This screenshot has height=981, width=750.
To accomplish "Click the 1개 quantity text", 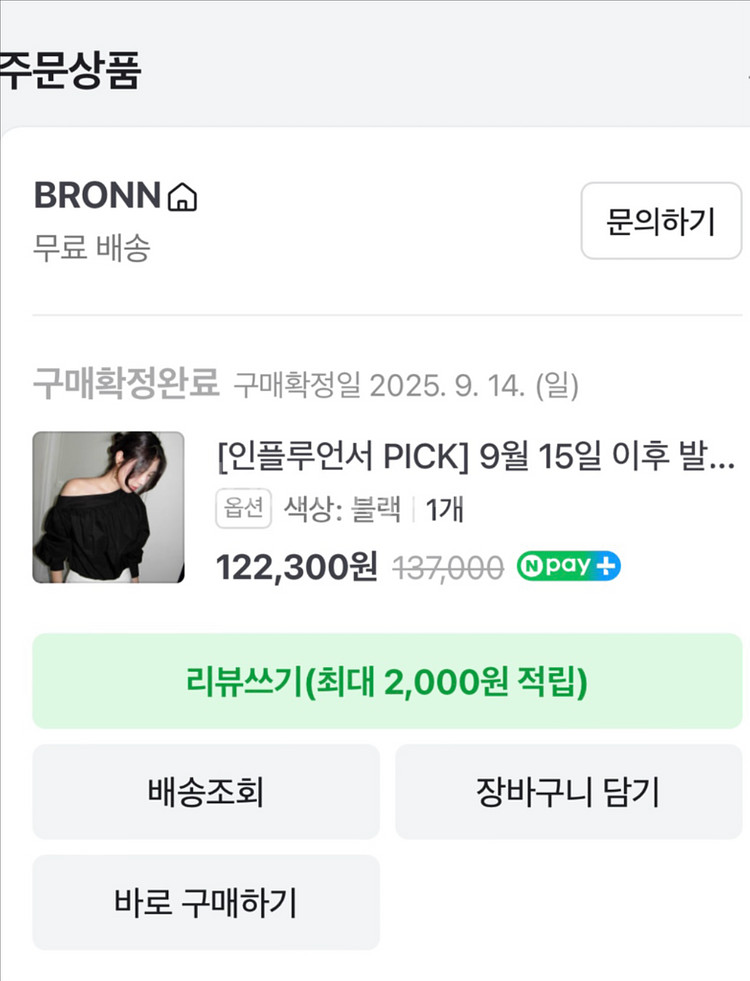I will click(x=445, y=510).
